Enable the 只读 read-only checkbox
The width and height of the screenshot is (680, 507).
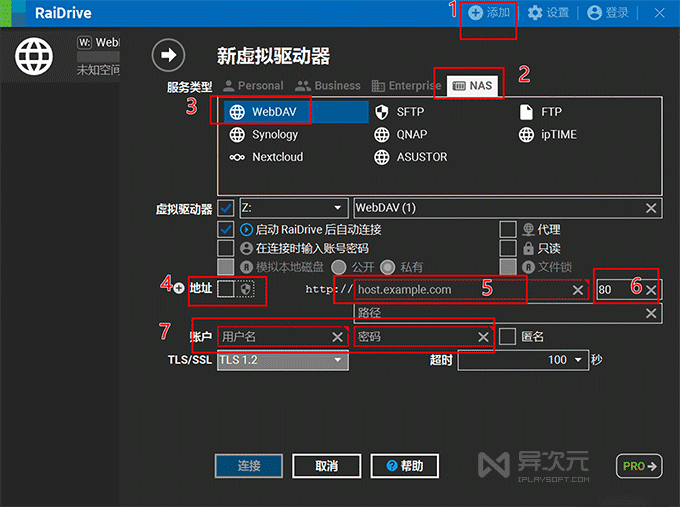pos(508,248)
